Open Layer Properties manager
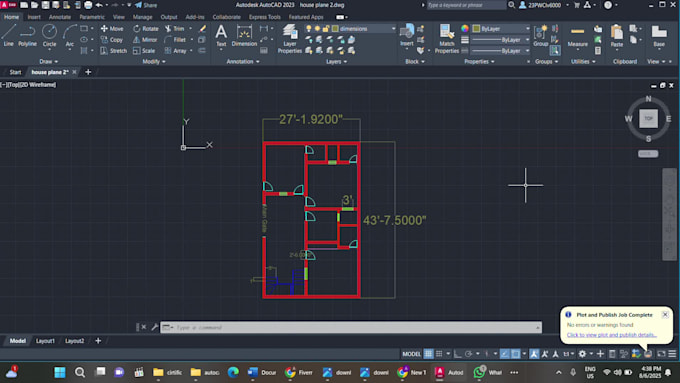Image resolution: width=680 pixels, height=383 pixels. tap(290, 39)
